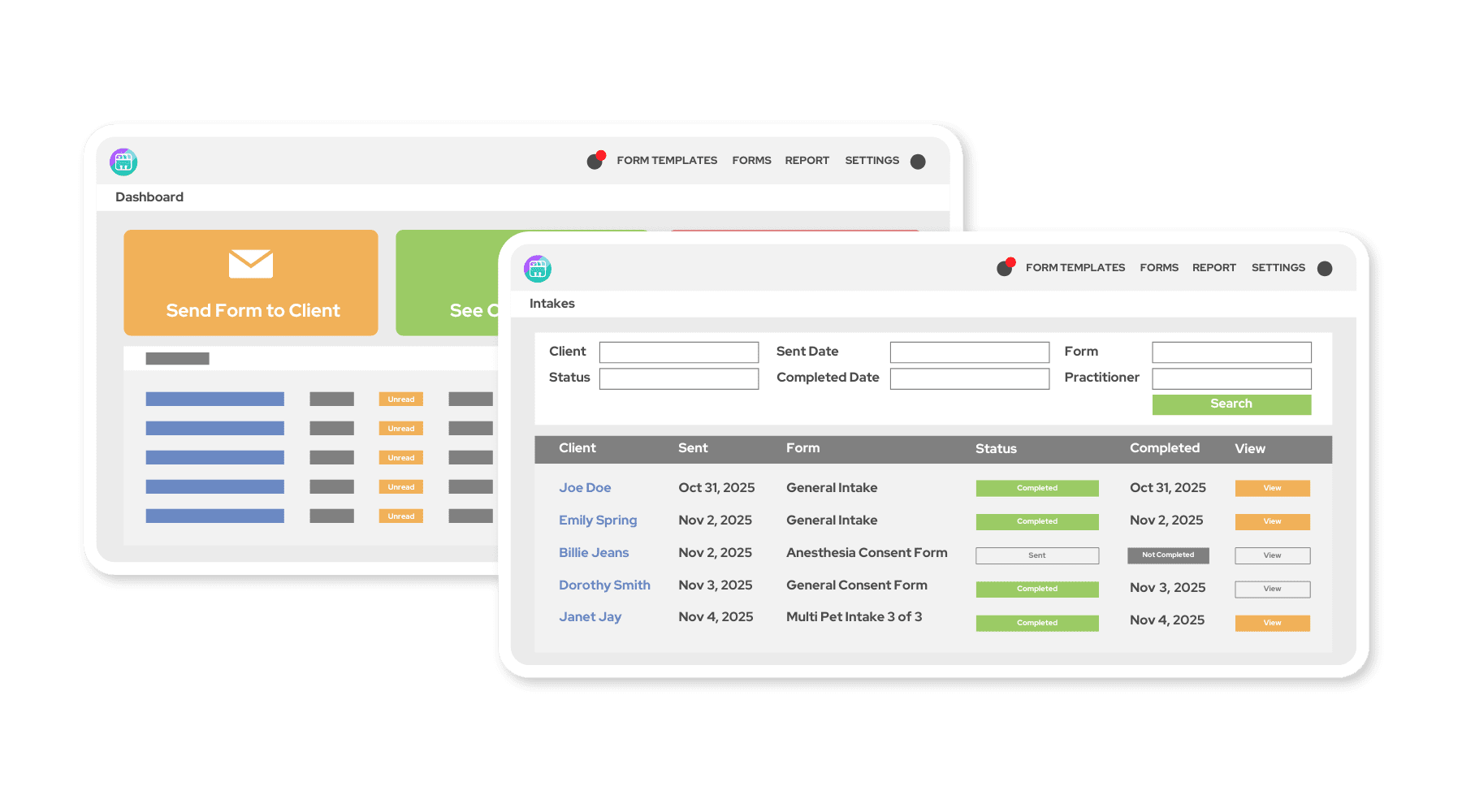The image size is (1462, 812).
Task: Click View button for Janet Jay
Action: click(1272, 623)
